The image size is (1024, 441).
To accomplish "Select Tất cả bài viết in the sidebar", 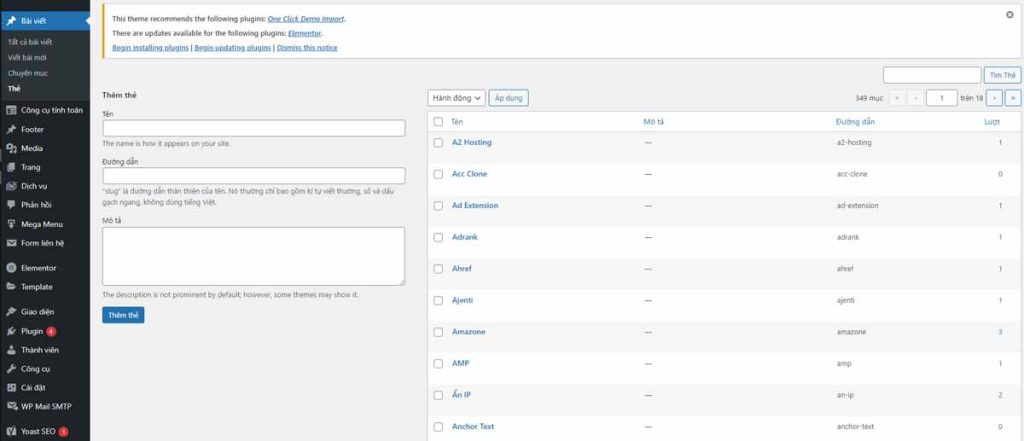I will (31, 41).
